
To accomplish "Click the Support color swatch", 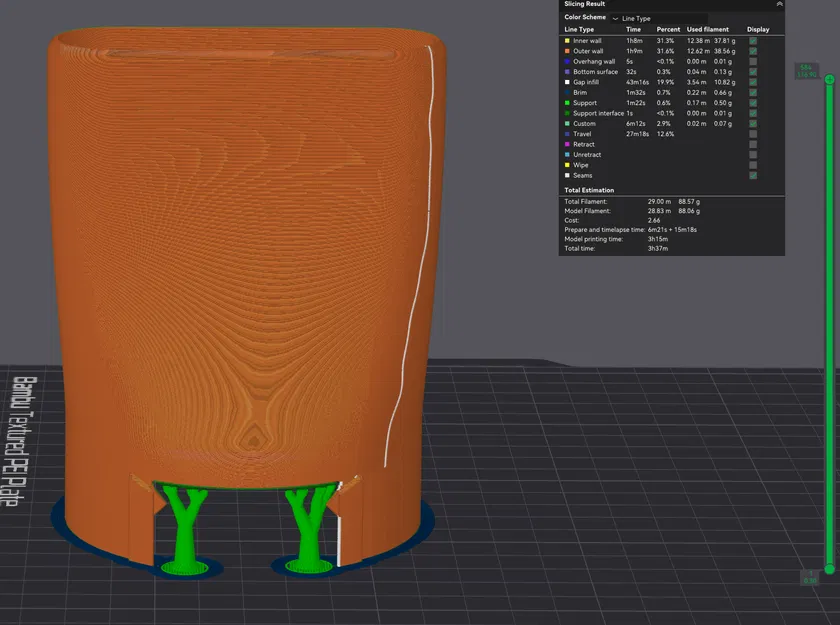I will coord(567,103).
